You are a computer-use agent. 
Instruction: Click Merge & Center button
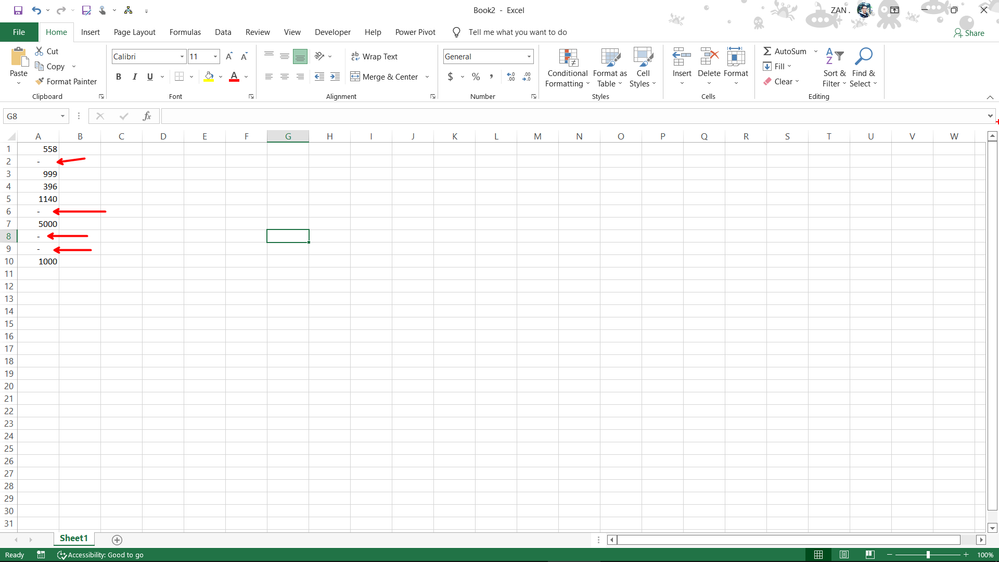click(x=384, y=76)
